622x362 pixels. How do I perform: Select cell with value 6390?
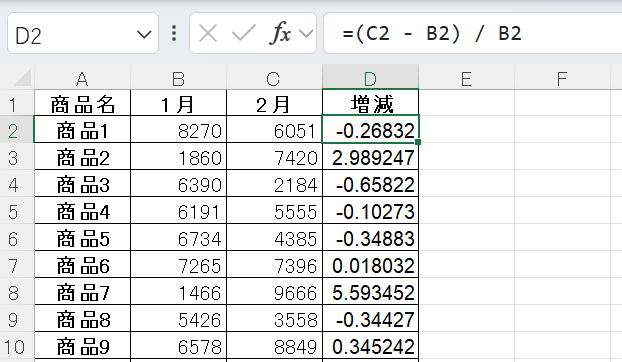coord(179,184)
